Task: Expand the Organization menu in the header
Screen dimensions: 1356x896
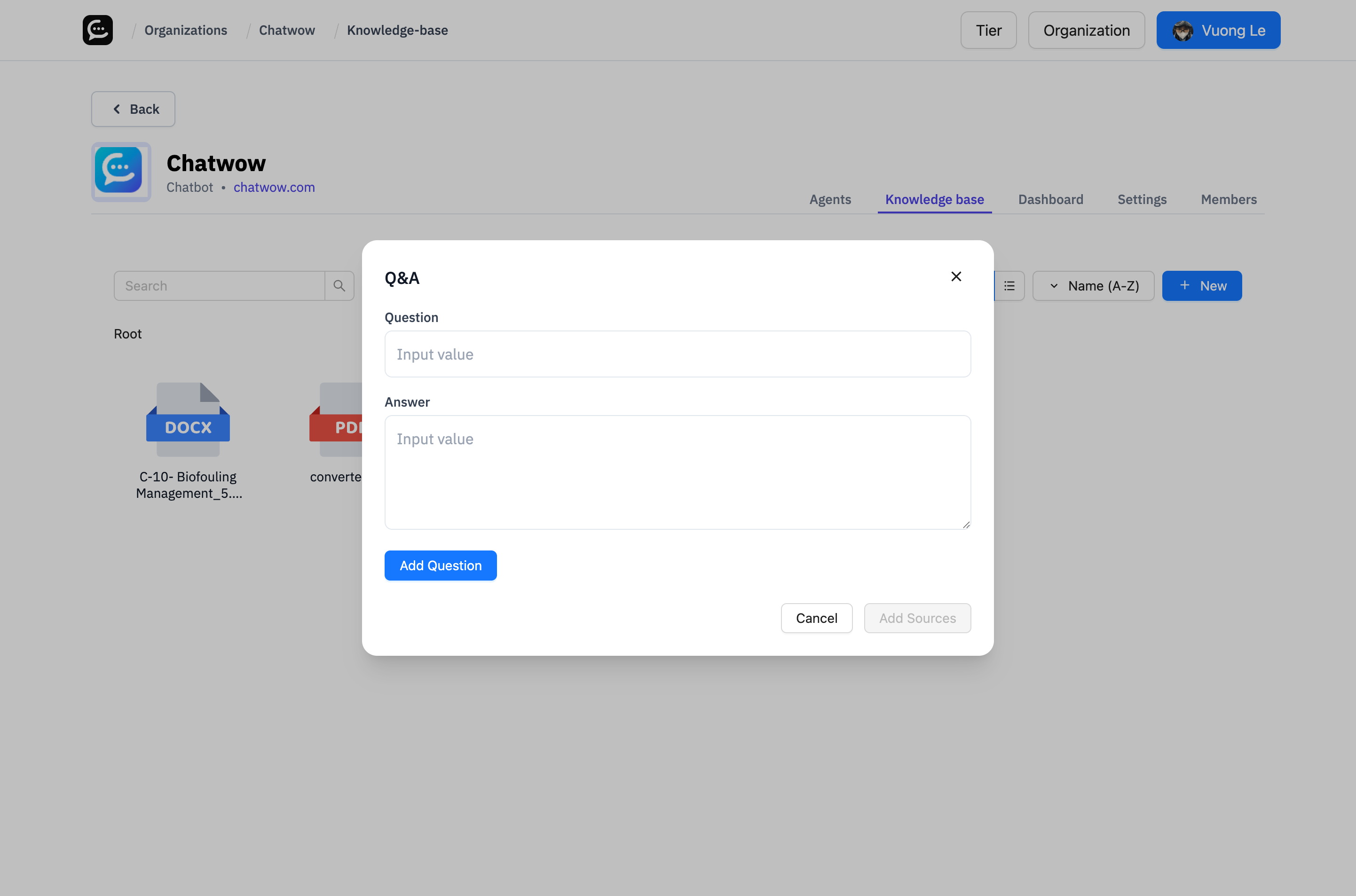Action: pyautogui.click(x=1086, y=30)
